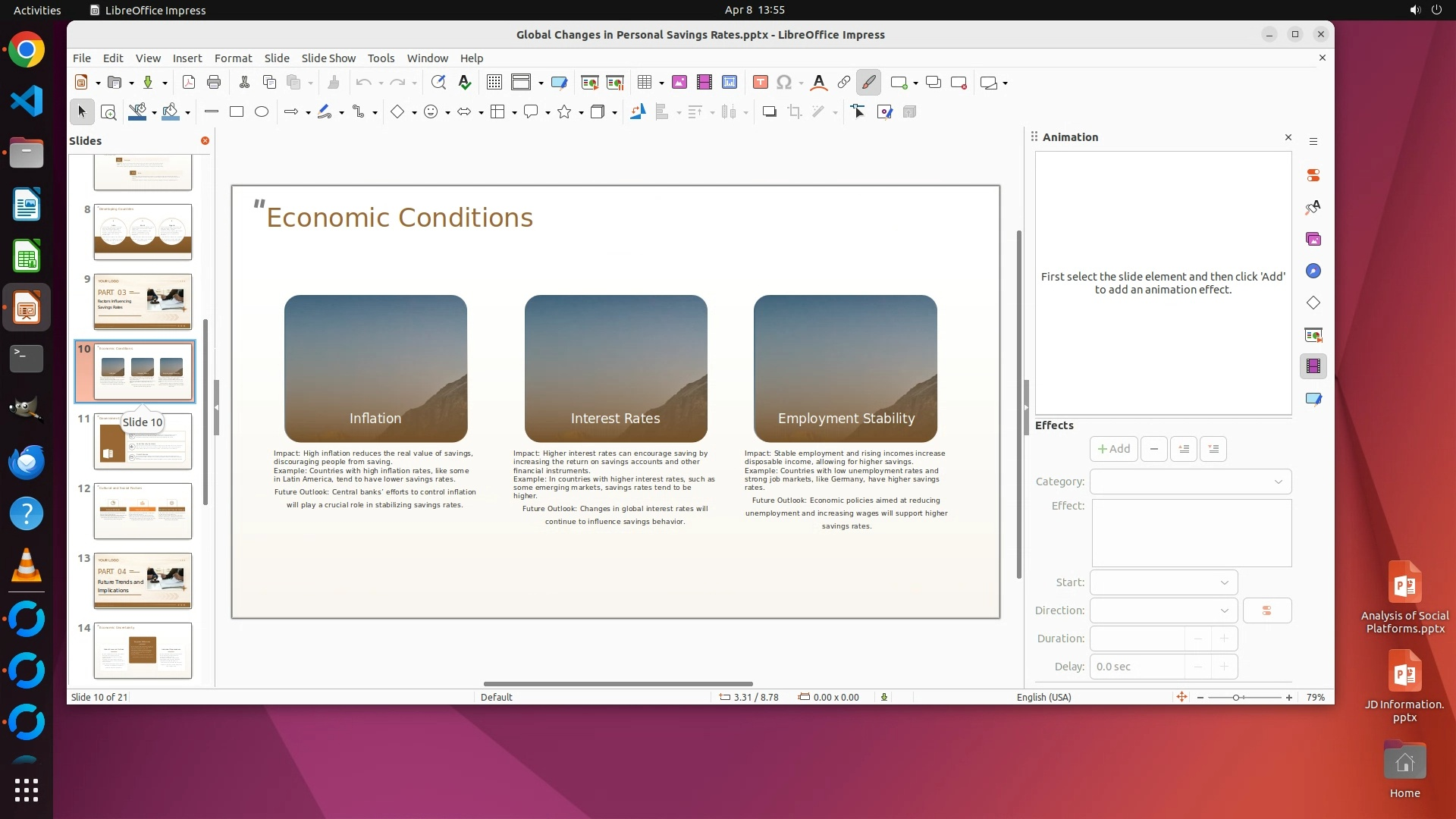Toggle the Shadow icon in drawing toolbar
The height and width of the screenshot is (819, 1456).
(769, 112)
